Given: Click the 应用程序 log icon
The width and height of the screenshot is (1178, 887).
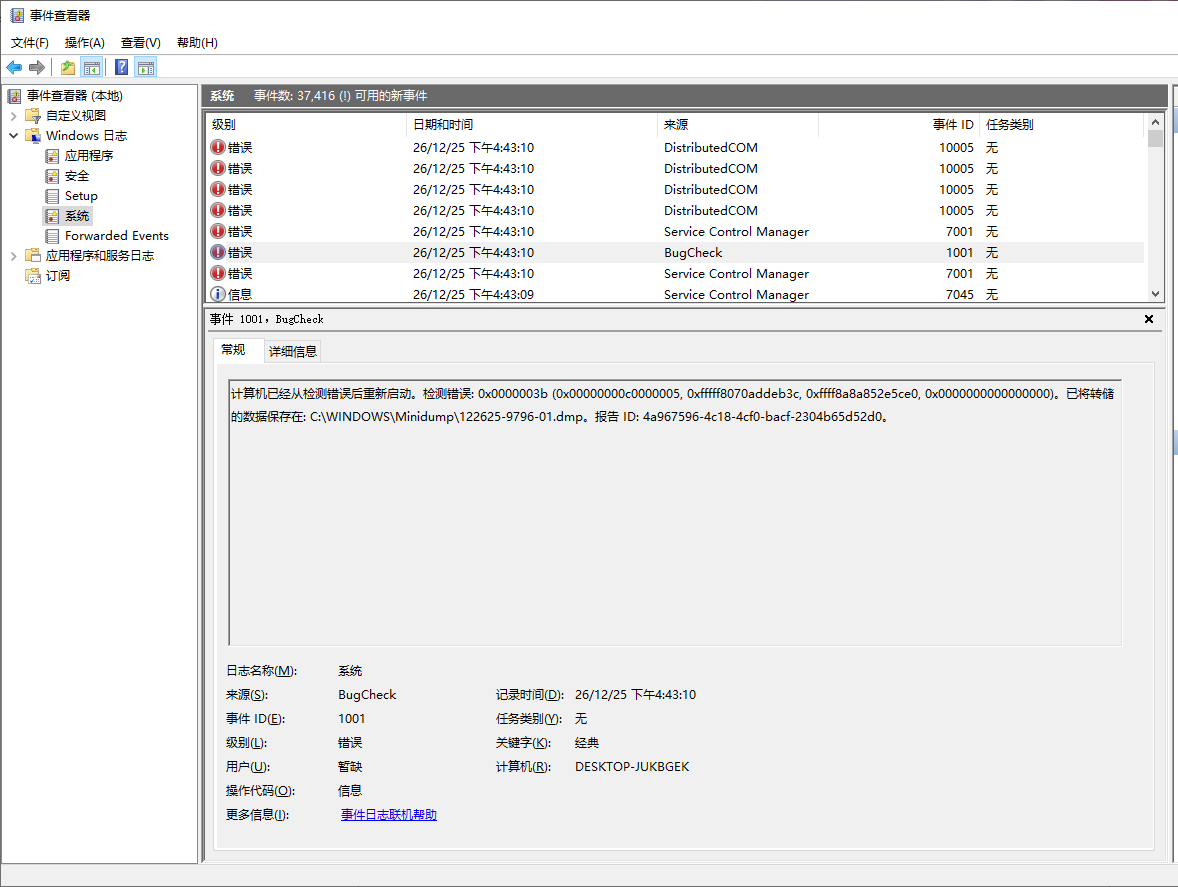Looking at the screenshot, I should click(52, 155).
